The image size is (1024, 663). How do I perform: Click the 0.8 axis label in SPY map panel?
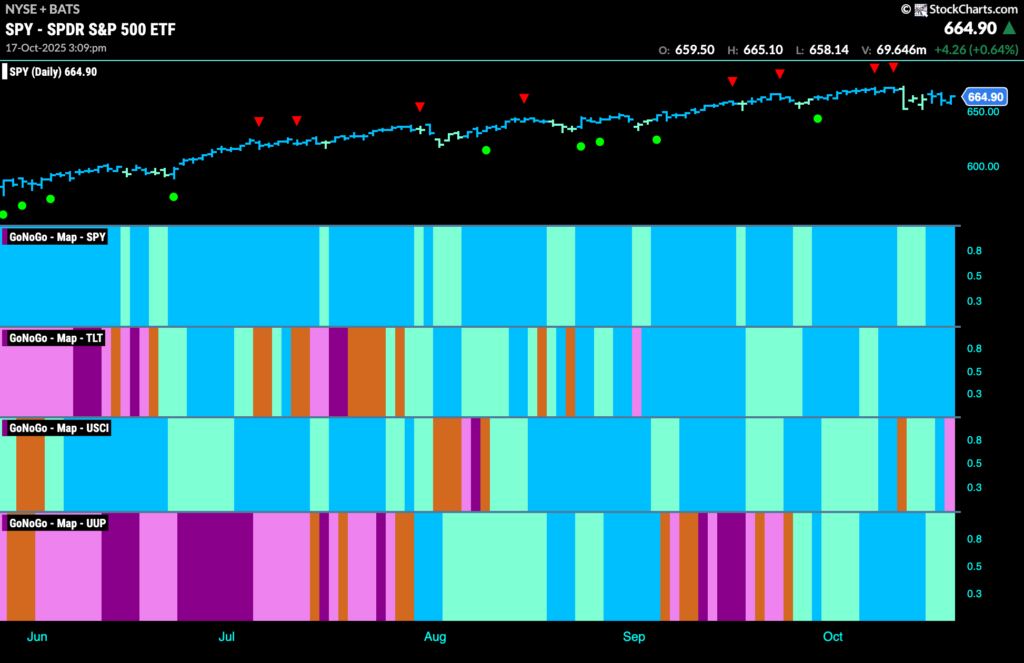coord(974,251)
